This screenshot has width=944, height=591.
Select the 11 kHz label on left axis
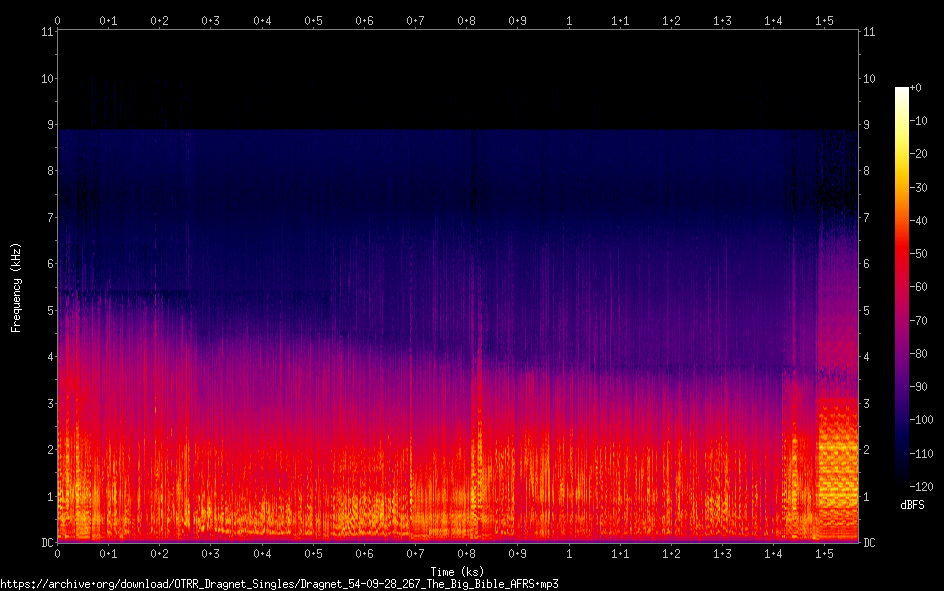[x=46, y=32]
